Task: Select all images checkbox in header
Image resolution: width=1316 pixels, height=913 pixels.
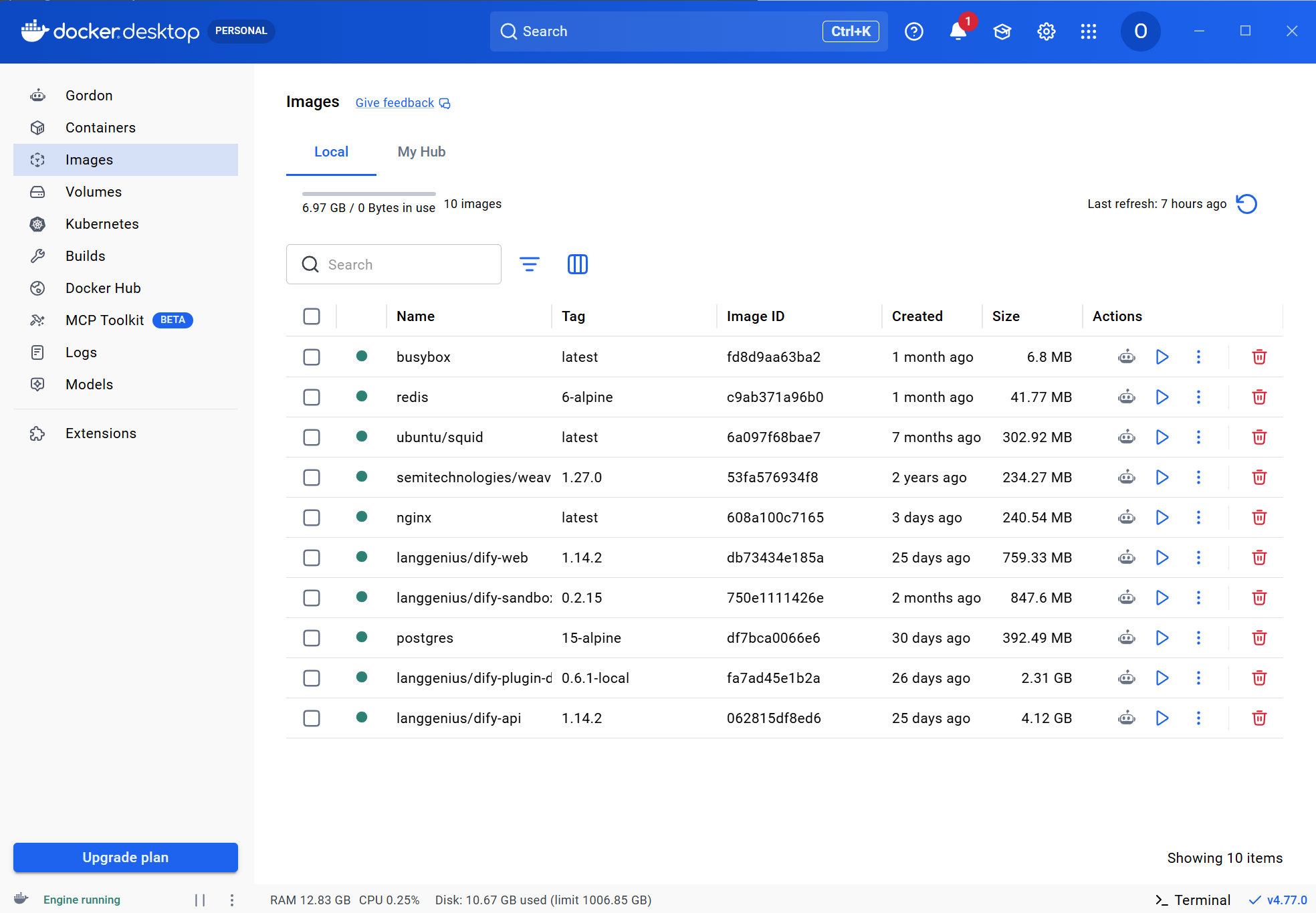Action: point(312,316)
